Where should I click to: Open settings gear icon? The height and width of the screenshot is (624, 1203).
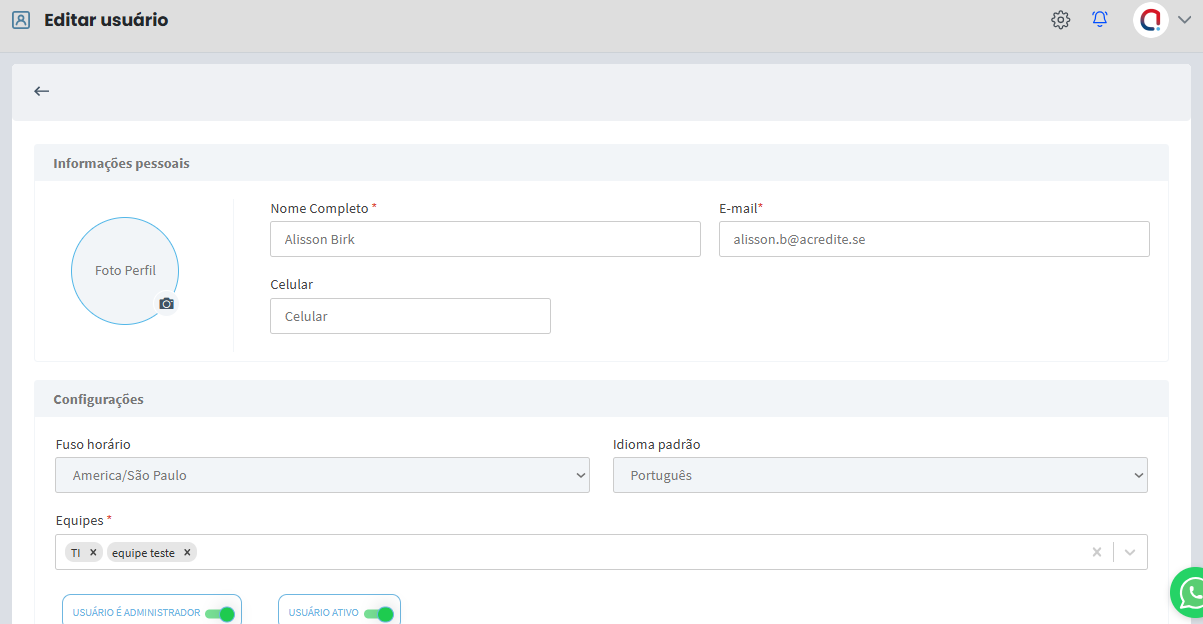1061,20
